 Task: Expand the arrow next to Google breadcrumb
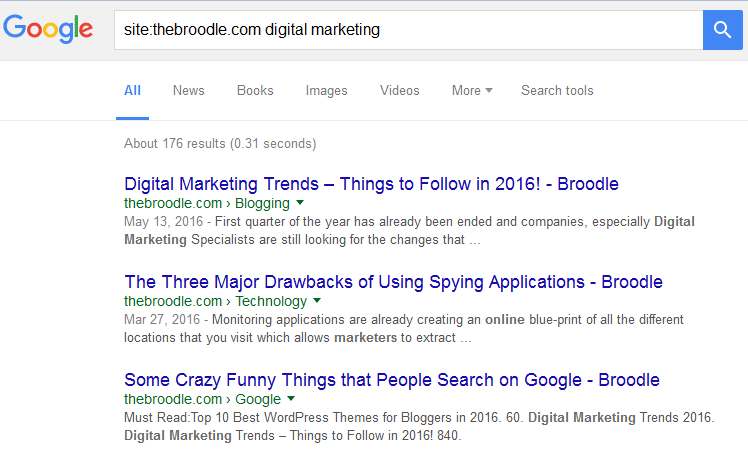[291, 398]
